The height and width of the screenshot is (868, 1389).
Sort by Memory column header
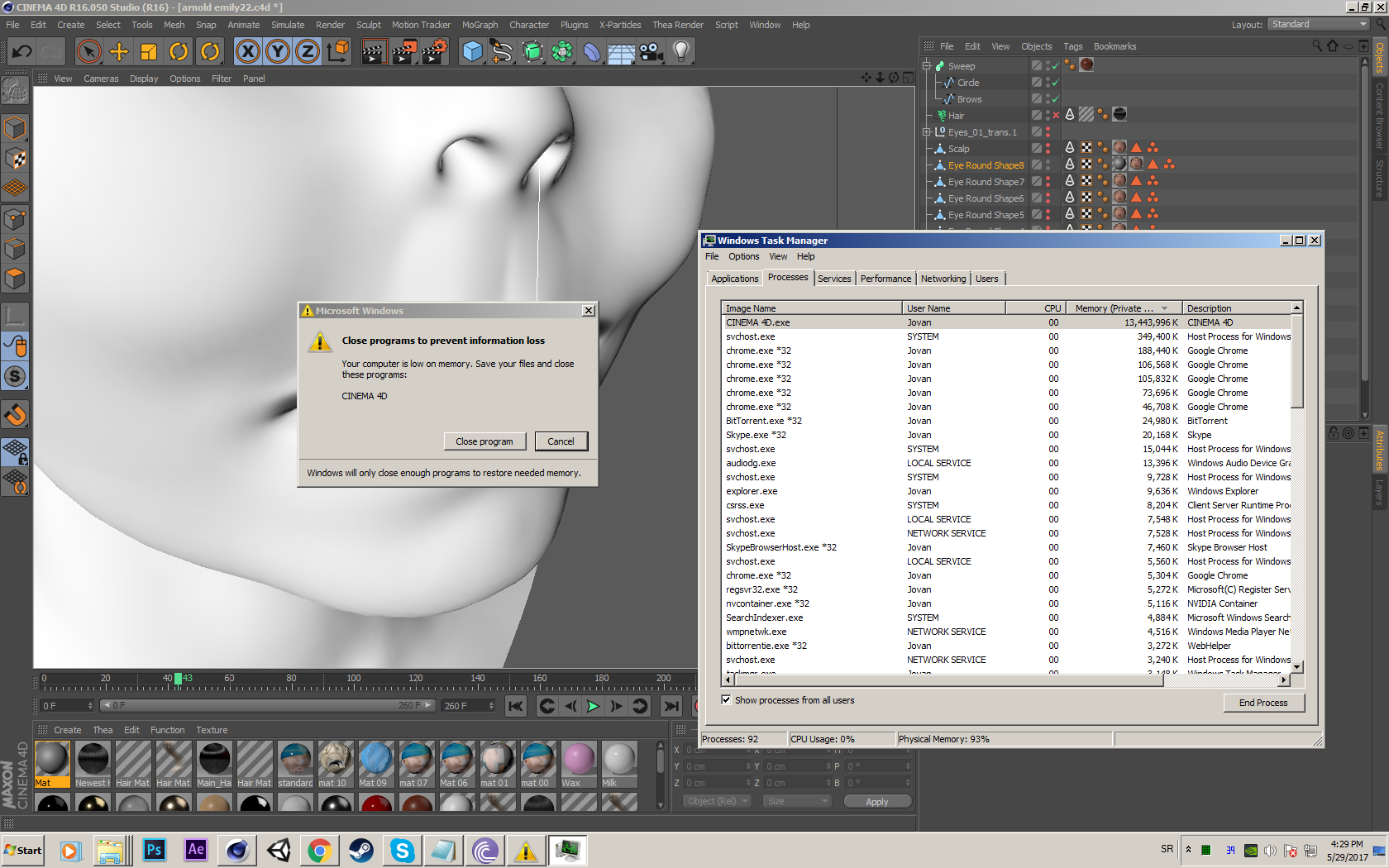[1123, 308]
